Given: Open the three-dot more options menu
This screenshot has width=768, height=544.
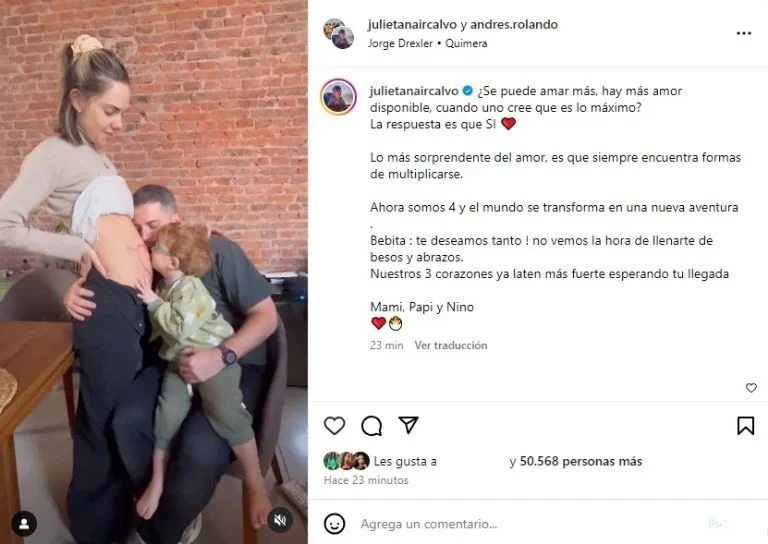Looking at the screenshot, I should pos(744,33).
